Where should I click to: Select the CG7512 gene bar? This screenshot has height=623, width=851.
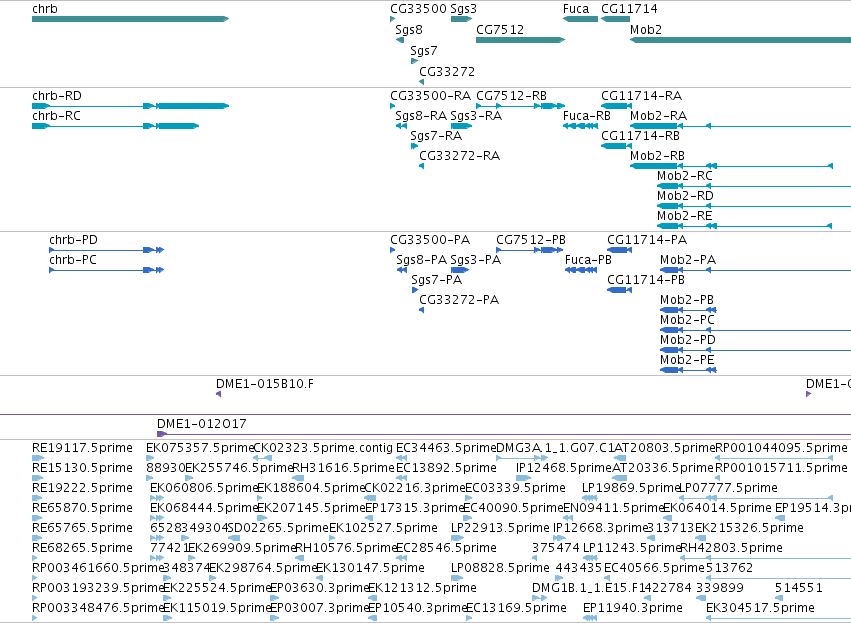[520, 40]
